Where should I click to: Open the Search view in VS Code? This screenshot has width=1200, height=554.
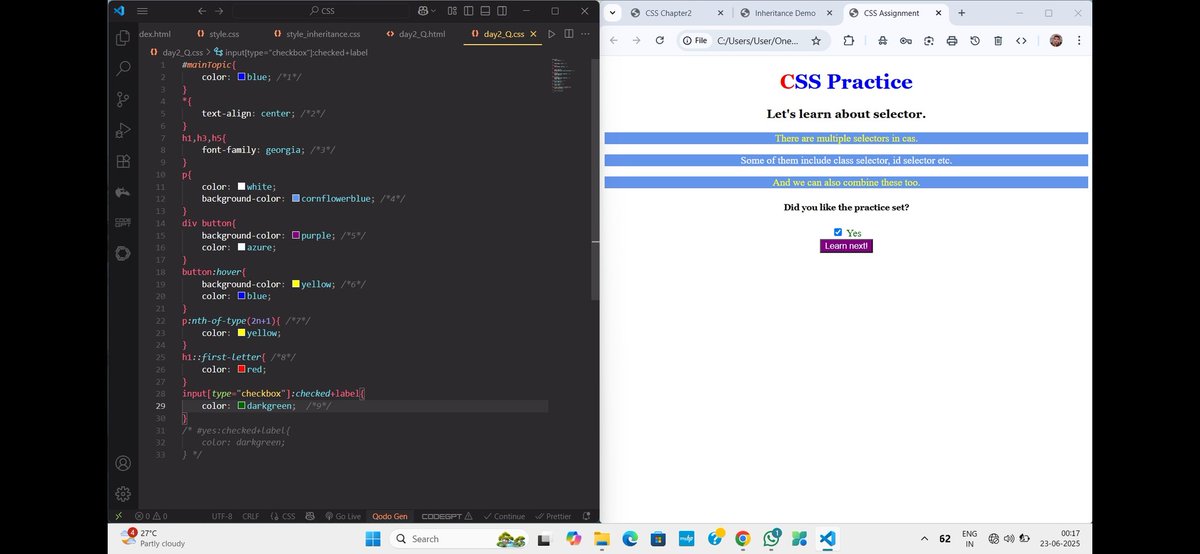123,69
